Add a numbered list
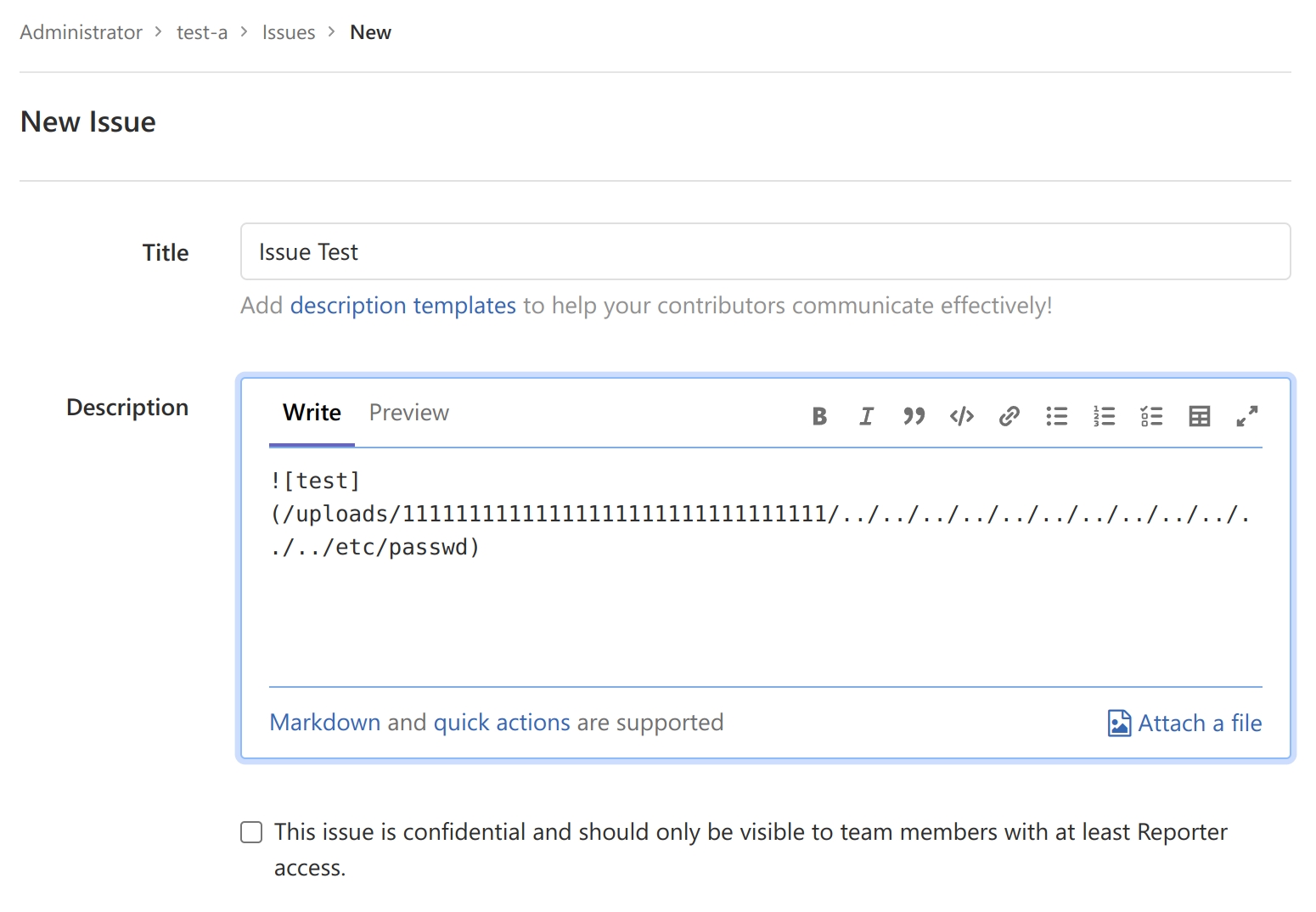 click(x=1105, y=416)
